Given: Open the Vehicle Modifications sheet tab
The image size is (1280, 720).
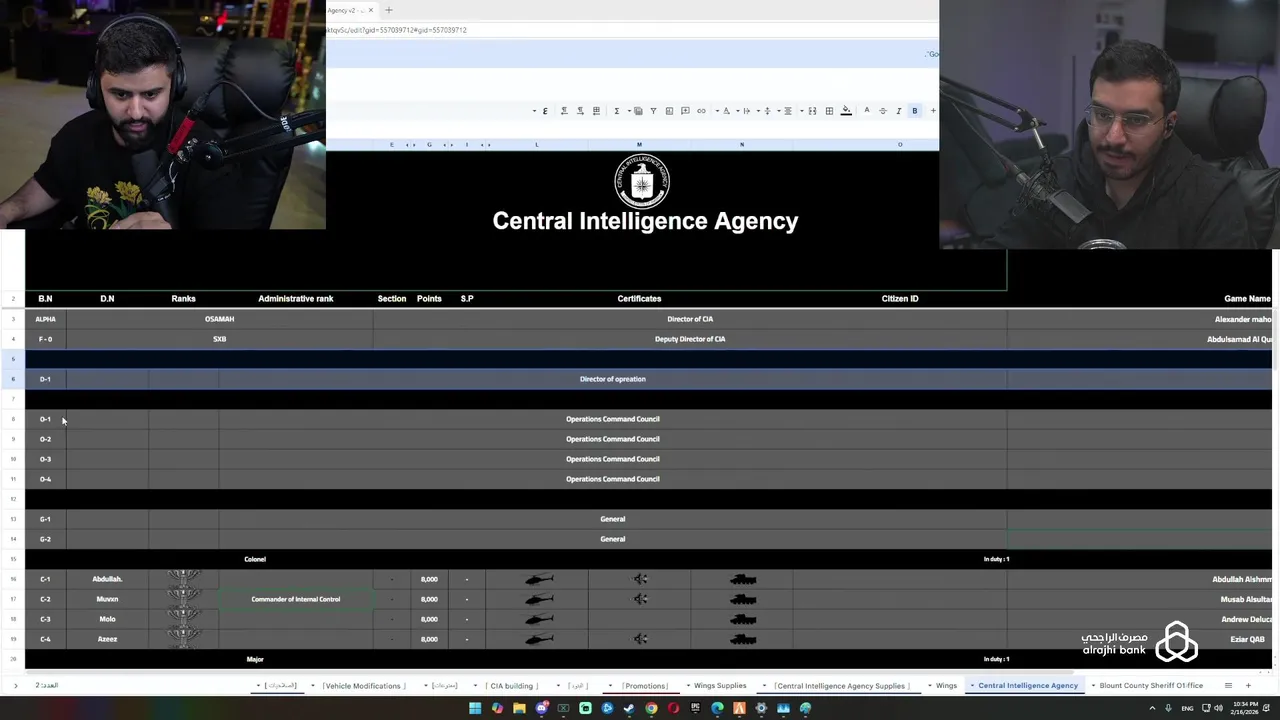Looking at the screenshot, I should point(363,686).
